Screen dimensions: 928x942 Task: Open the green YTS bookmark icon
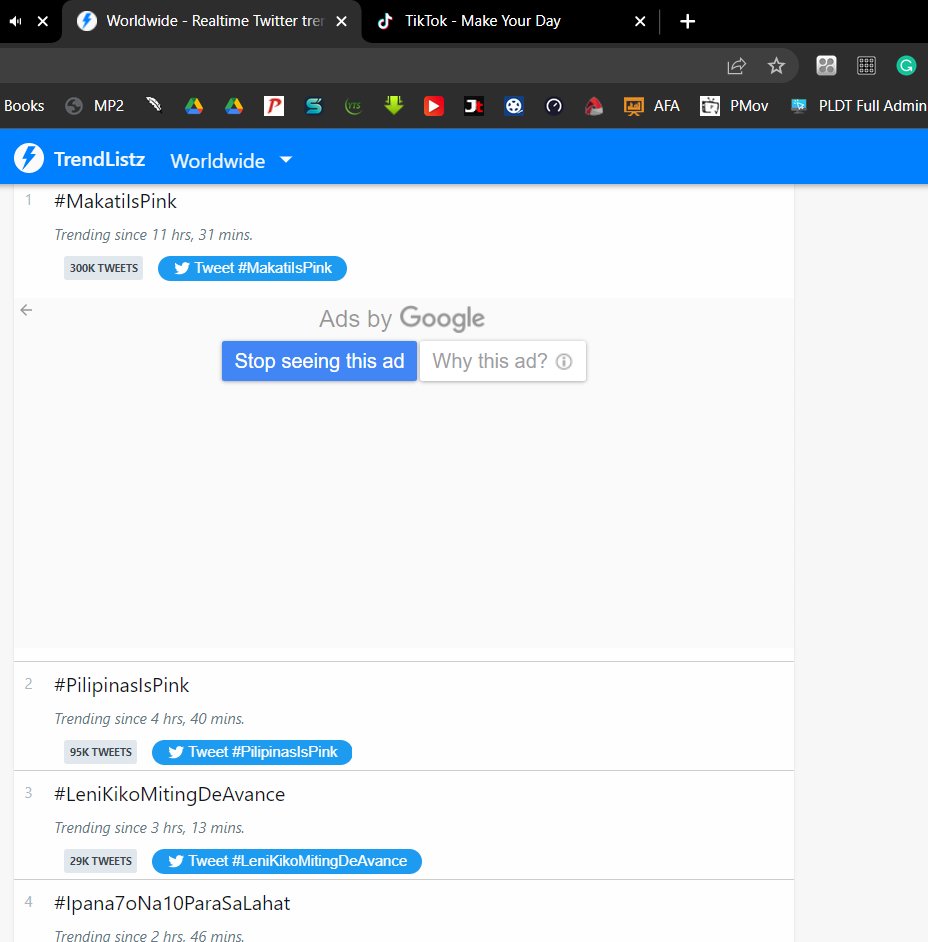coord(353,106)
